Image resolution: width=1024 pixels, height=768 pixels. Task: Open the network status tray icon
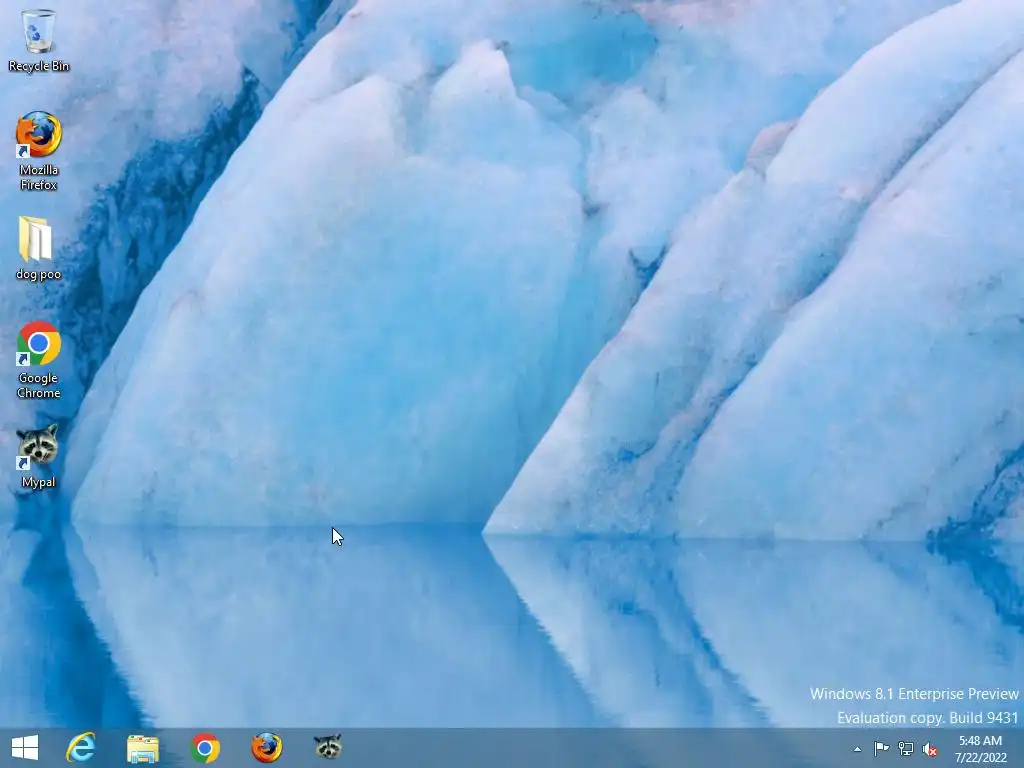906,749
